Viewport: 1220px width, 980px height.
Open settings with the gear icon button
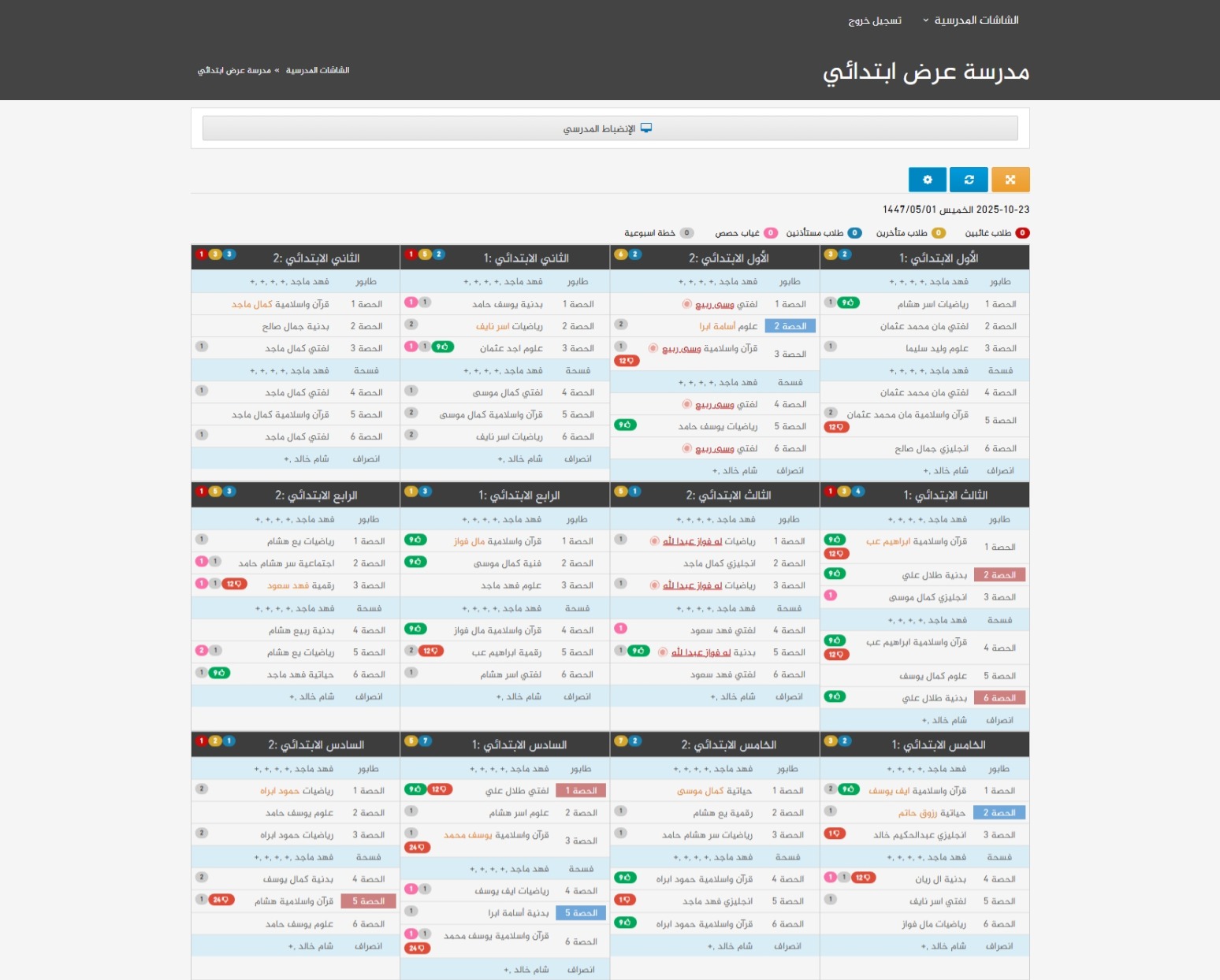pyautogui.click(x=927, y=180)
